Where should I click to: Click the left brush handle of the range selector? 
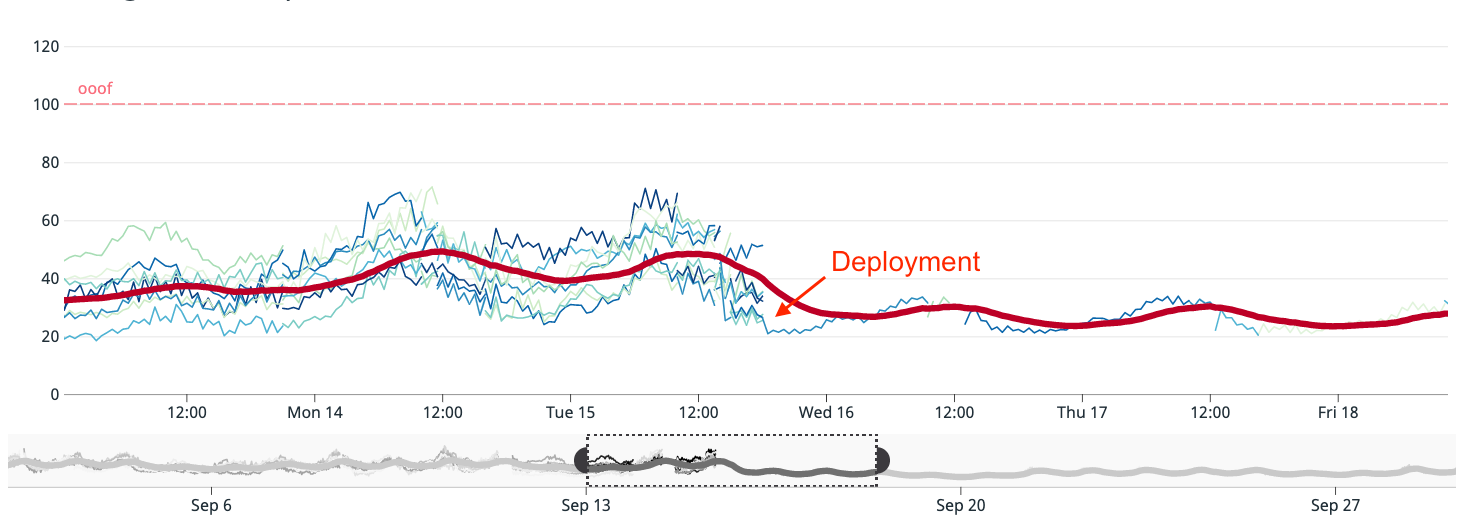coord(581,460)
